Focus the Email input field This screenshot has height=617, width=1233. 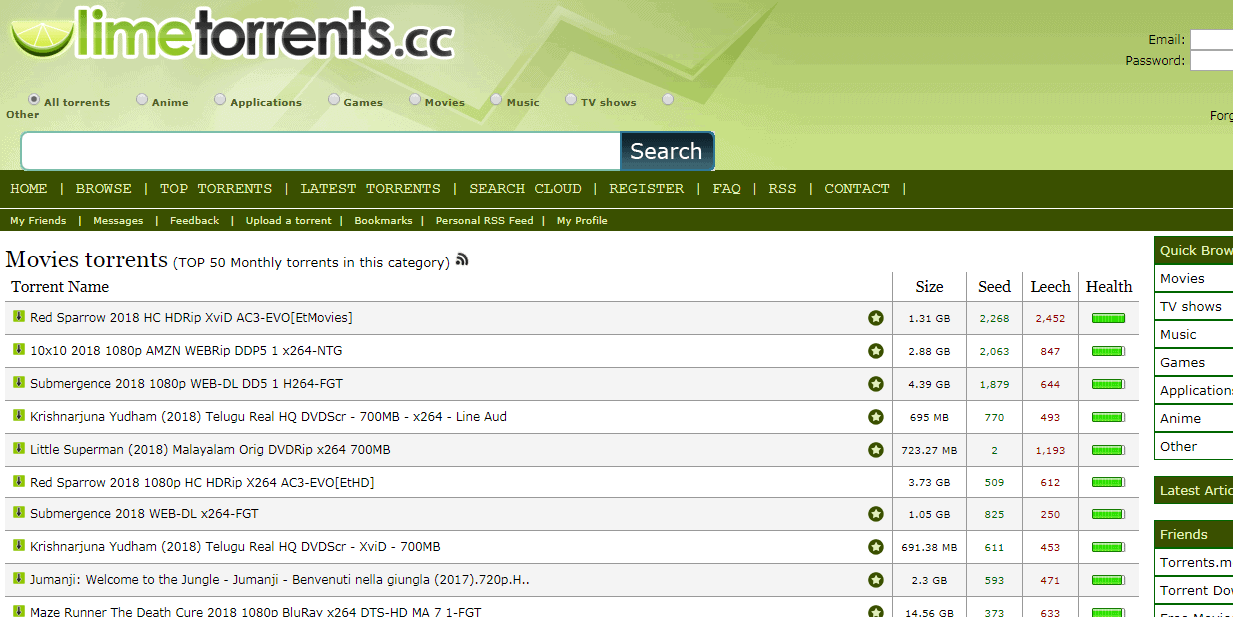(1211, 40)
